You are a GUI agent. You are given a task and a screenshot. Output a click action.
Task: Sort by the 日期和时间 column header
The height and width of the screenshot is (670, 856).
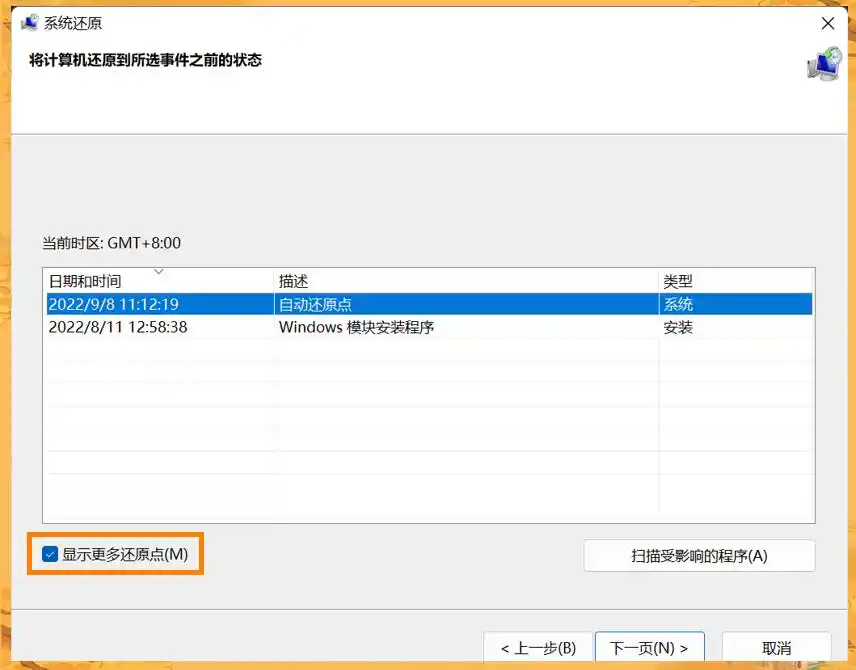coord(158,281)
